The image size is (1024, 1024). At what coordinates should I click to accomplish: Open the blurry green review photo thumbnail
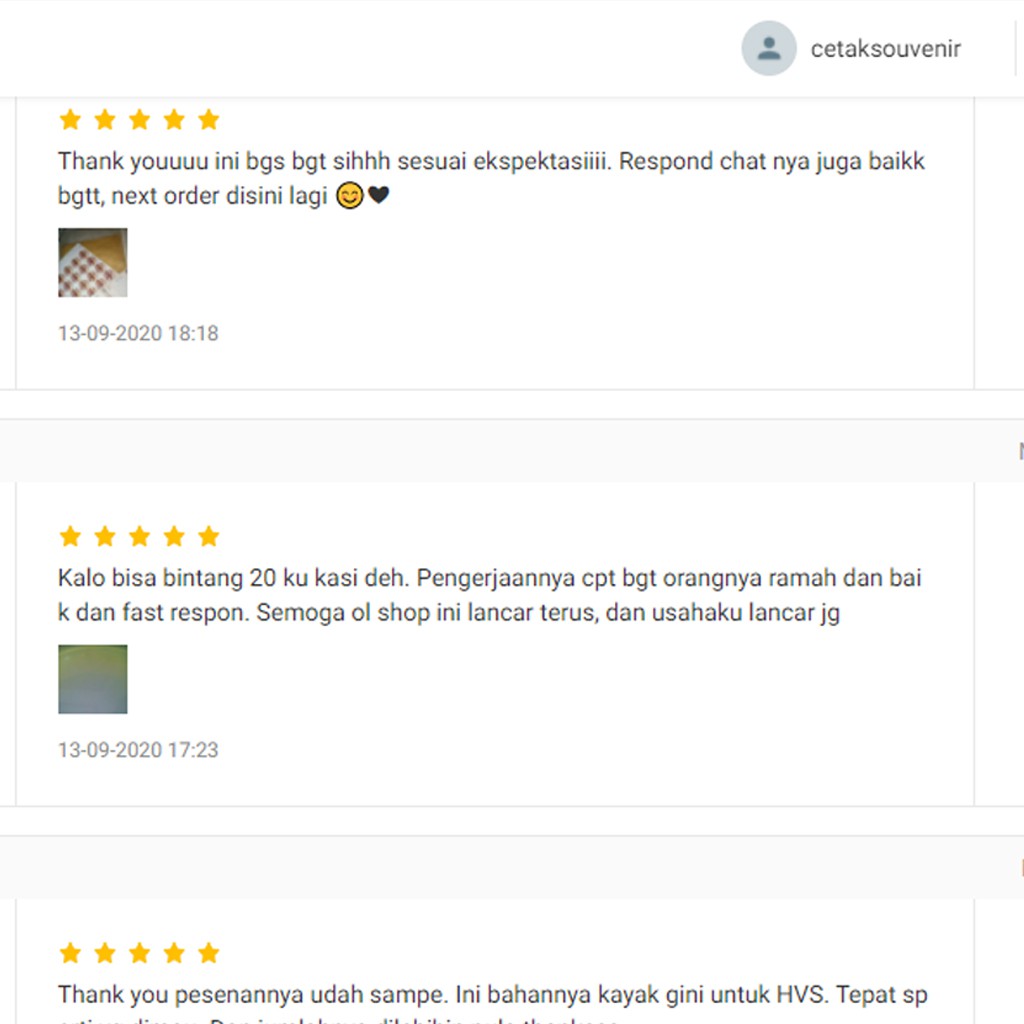(93, 679)
